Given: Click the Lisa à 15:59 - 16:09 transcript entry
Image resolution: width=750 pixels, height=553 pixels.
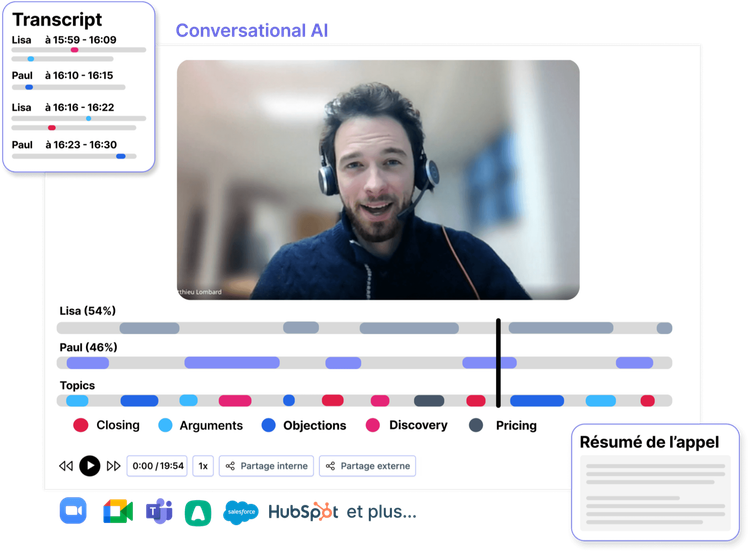Looking at the screenshot, I should pyautogui.click(x=78, y=49).
